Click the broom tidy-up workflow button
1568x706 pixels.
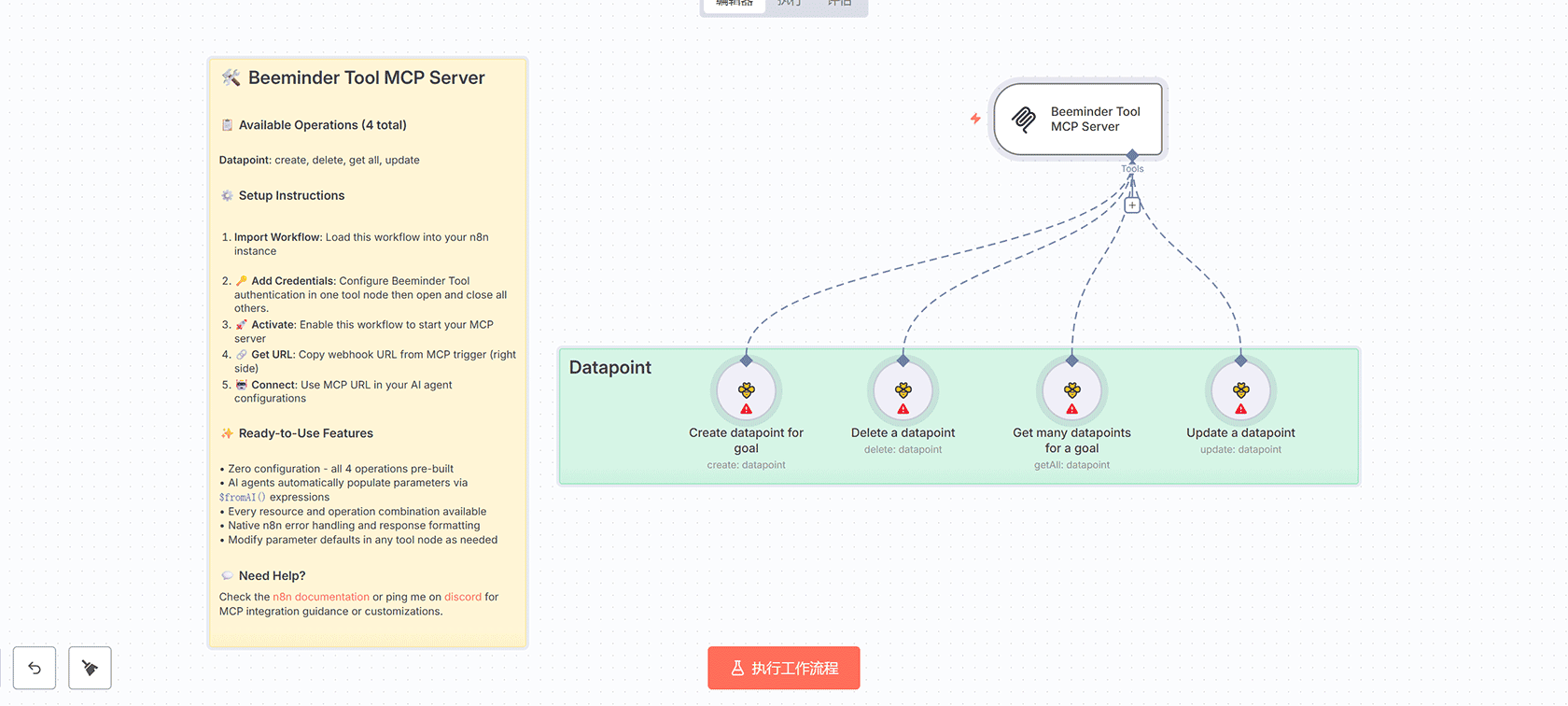tap(90, 668)
